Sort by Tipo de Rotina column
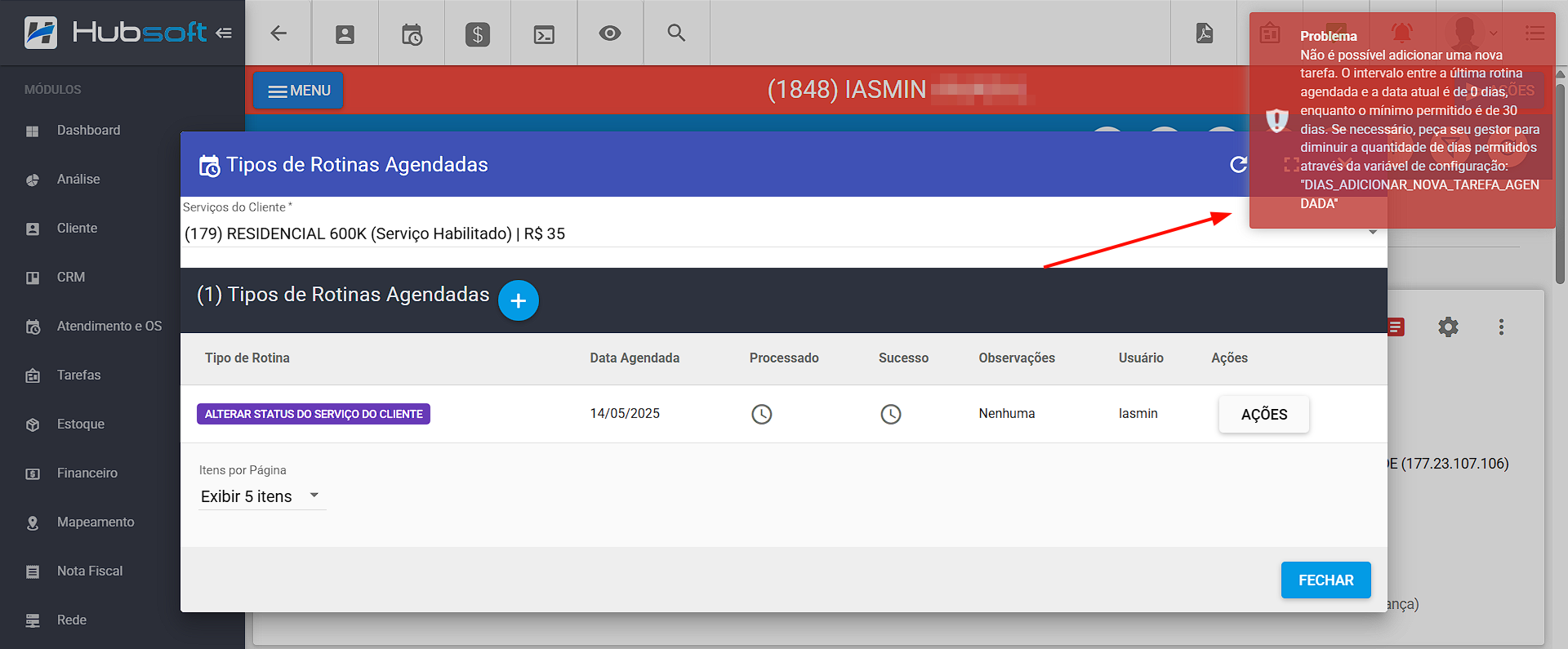 tap(247, 358)
